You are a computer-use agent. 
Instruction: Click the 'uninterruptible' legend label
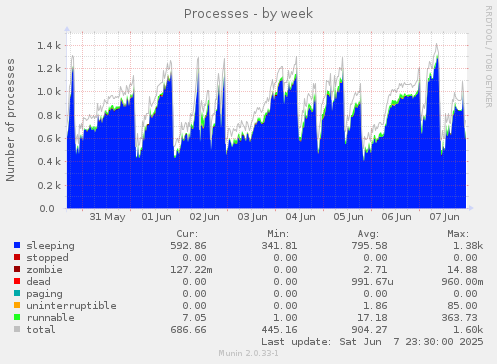click(72, 306)
